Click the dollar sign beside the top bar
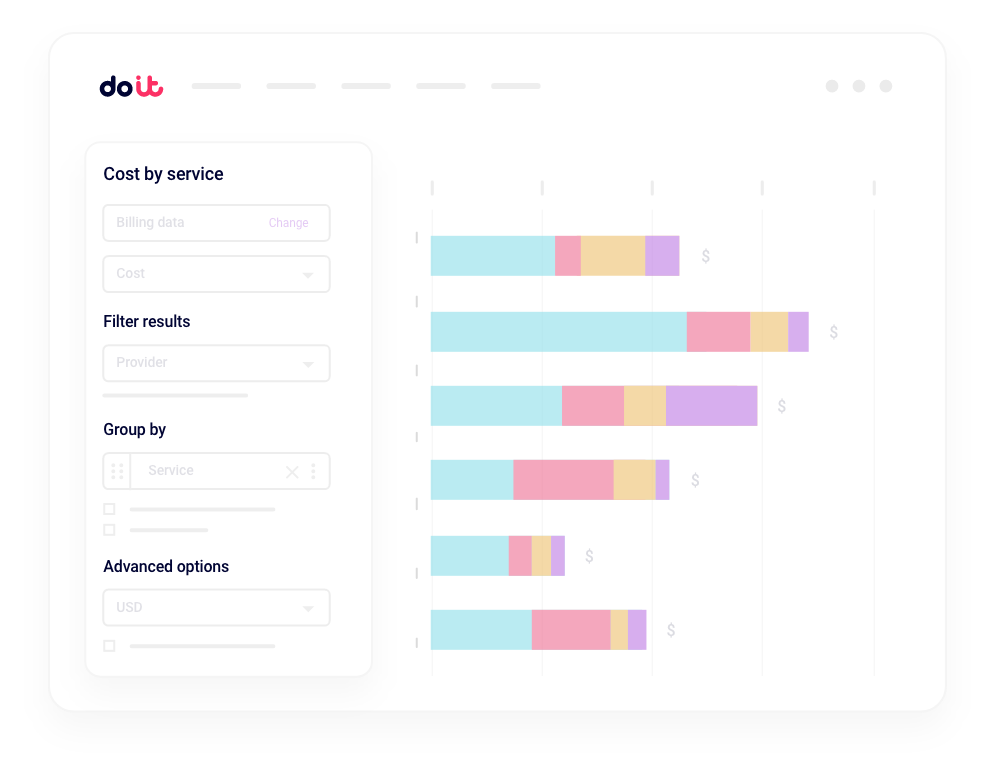 click(x=705, y=256)
